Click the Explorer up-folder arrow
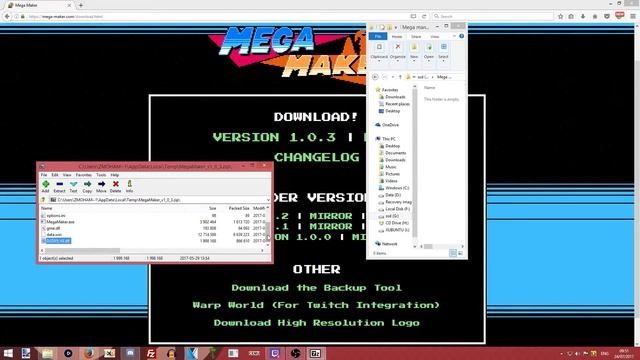 (400, 77)
